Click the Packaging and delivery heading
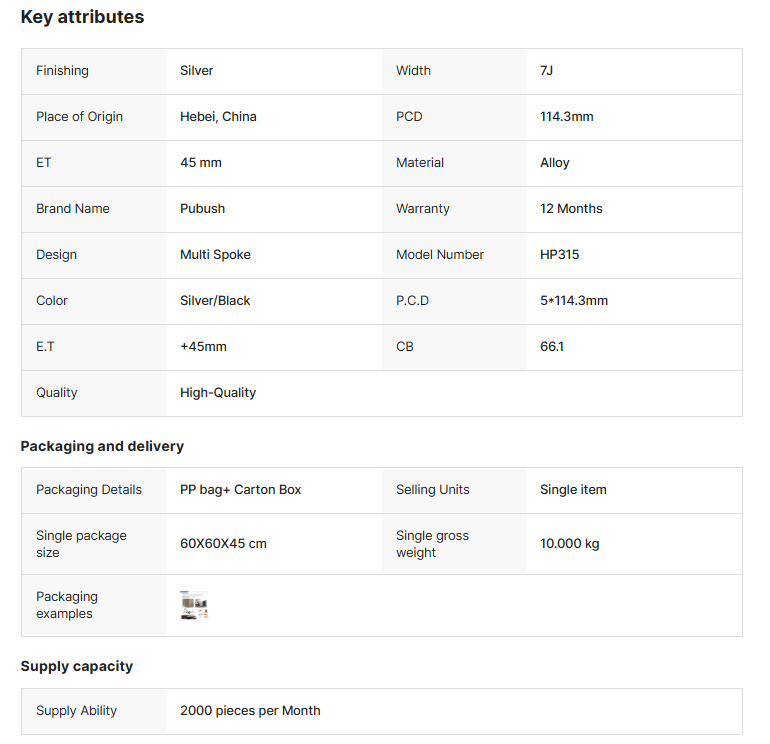The height and width of the screenshot is (744, 770). pyautogui.click(x=102, y=446)
